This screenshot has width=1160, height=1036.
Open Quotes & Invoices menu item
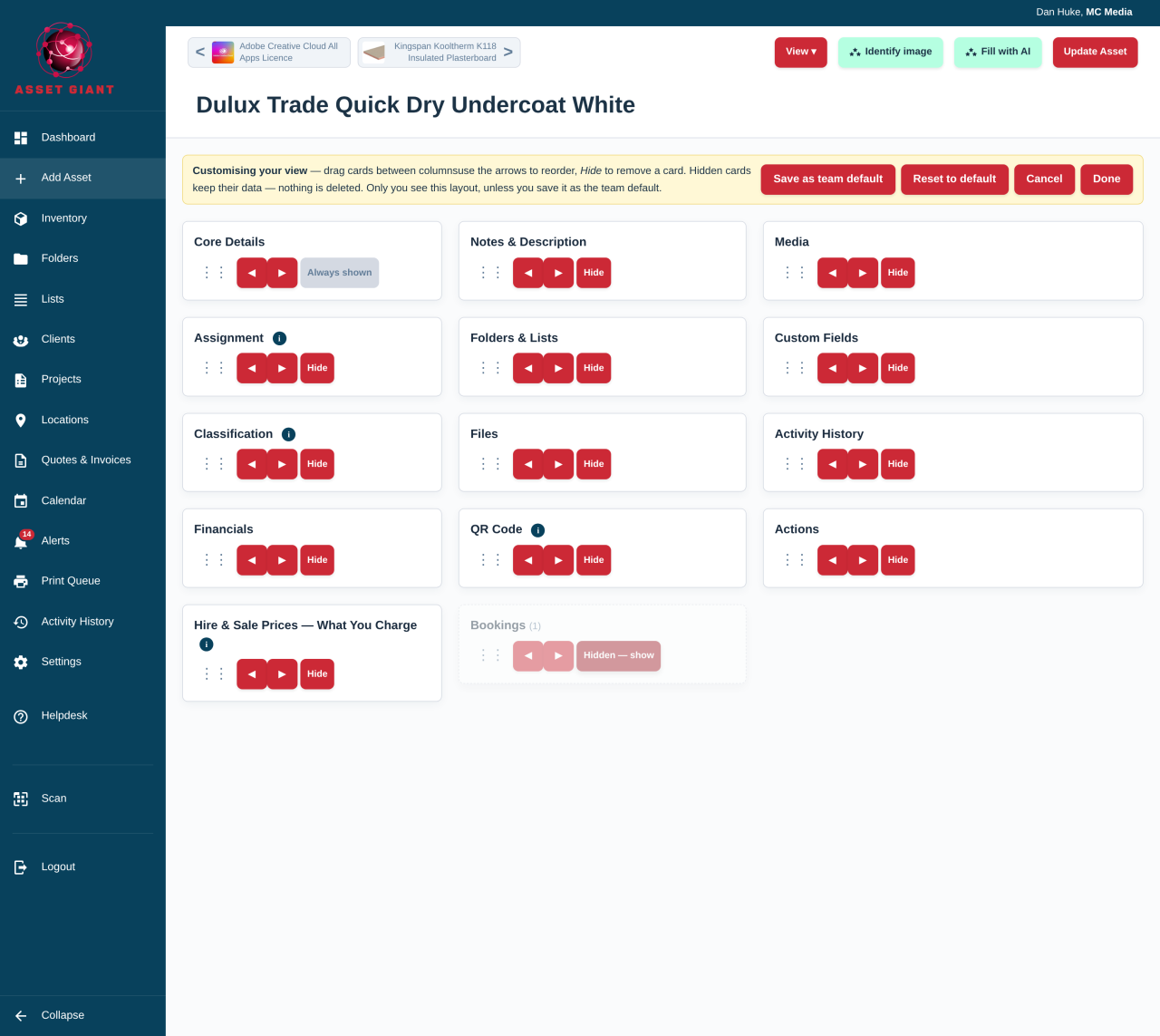82,460
